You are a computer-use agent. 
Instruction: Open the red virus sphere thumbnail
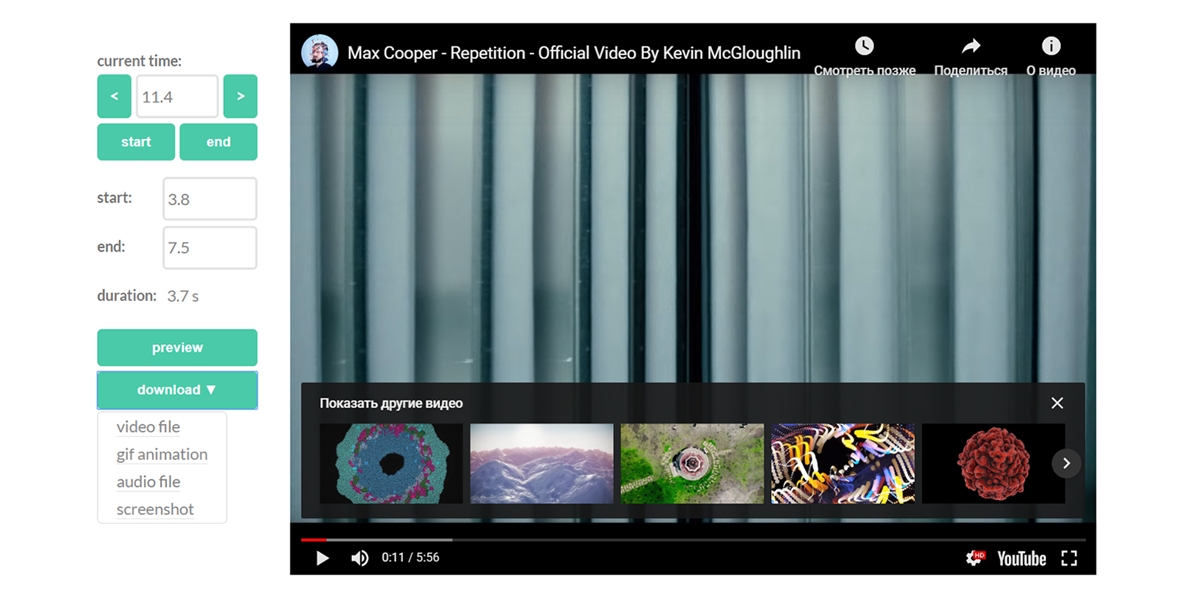click(993, 463)
